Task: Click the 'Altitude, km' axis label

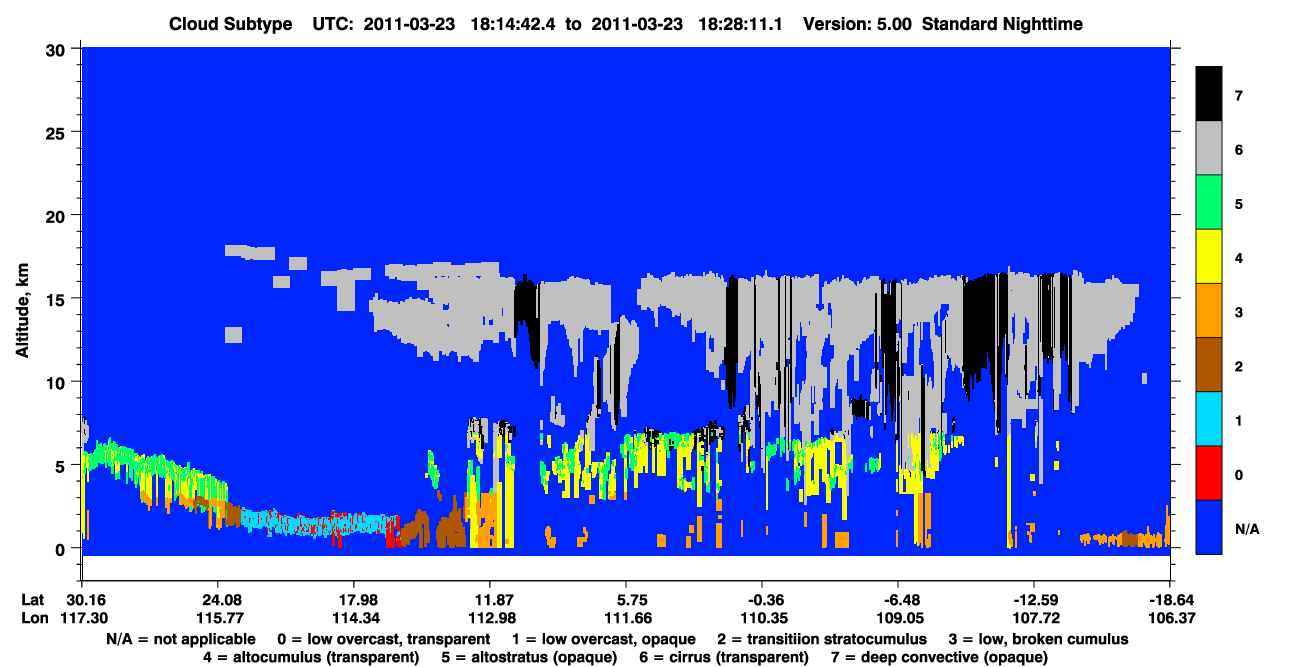Action: [x=22, y=310]
